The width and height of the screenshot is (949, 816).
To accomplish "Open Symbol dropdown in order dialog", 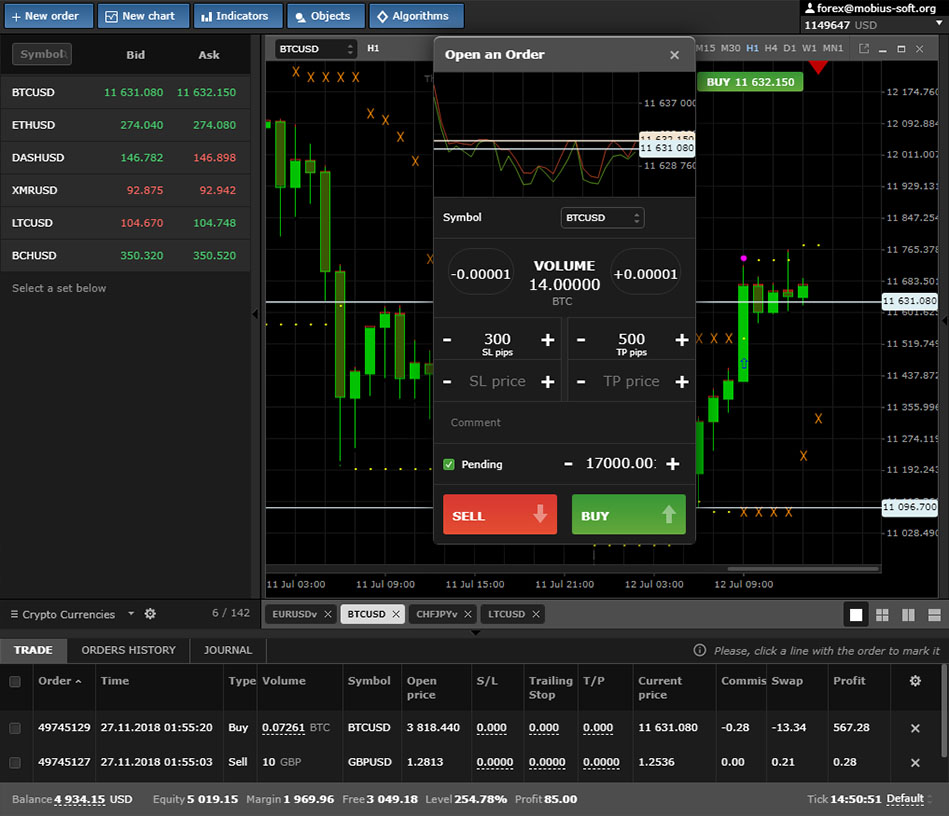I will [602, 218].
